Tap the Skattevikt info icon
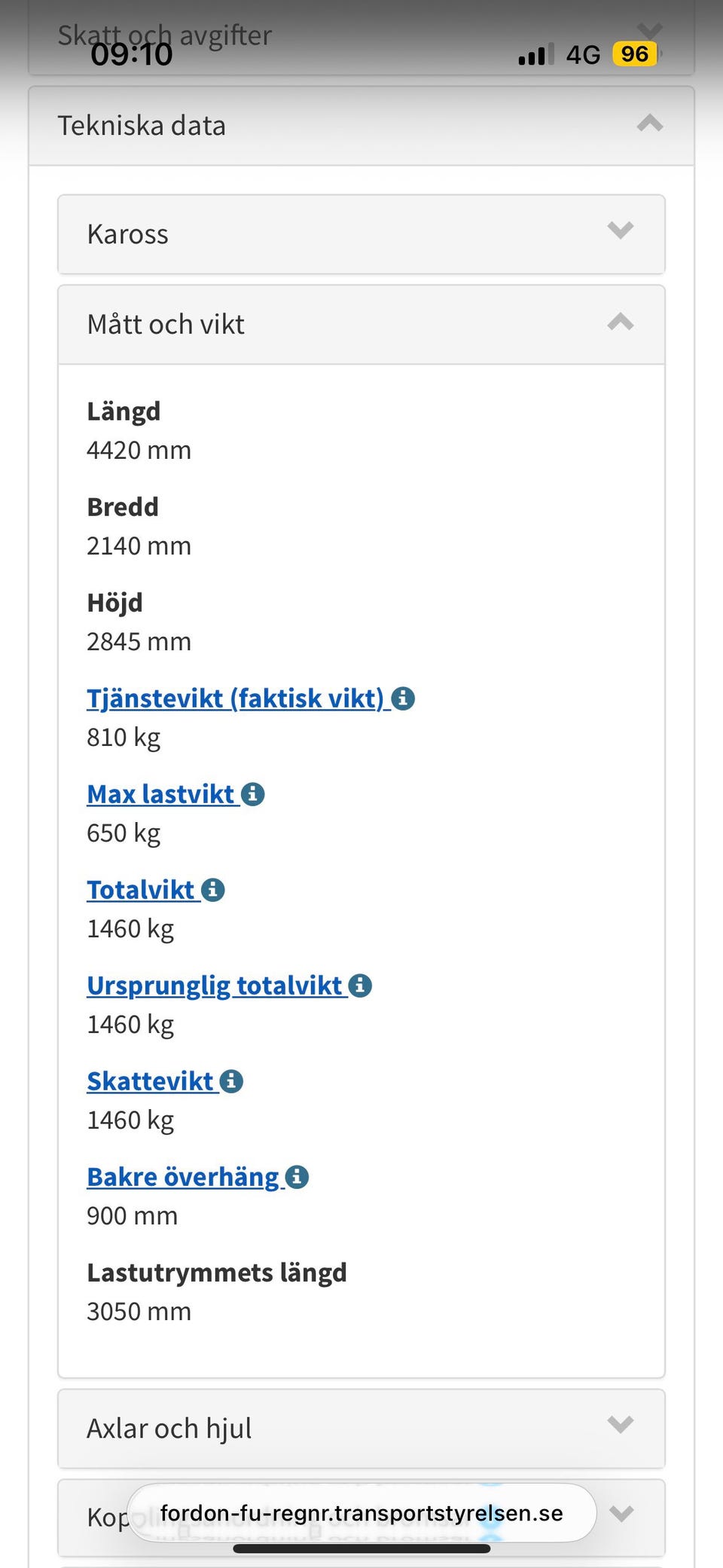Image resolution: width=723 pixels, height=1568 pixels. (x=231, y=1081)
